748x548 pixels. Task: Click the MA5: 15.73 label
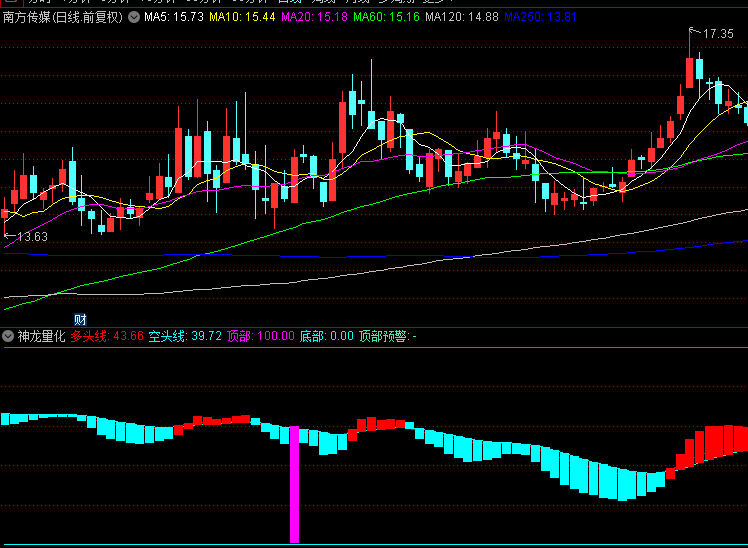174,17
